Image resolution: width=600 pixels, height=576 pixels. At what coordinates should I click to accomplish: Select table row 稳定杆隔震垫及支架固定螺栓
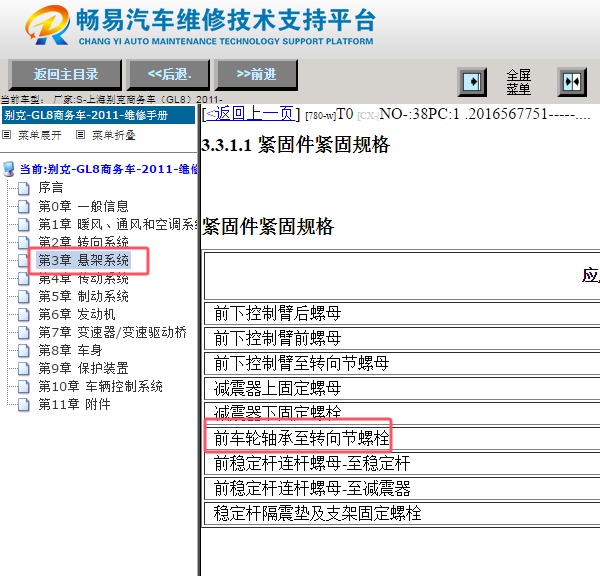tap(402, 513)
